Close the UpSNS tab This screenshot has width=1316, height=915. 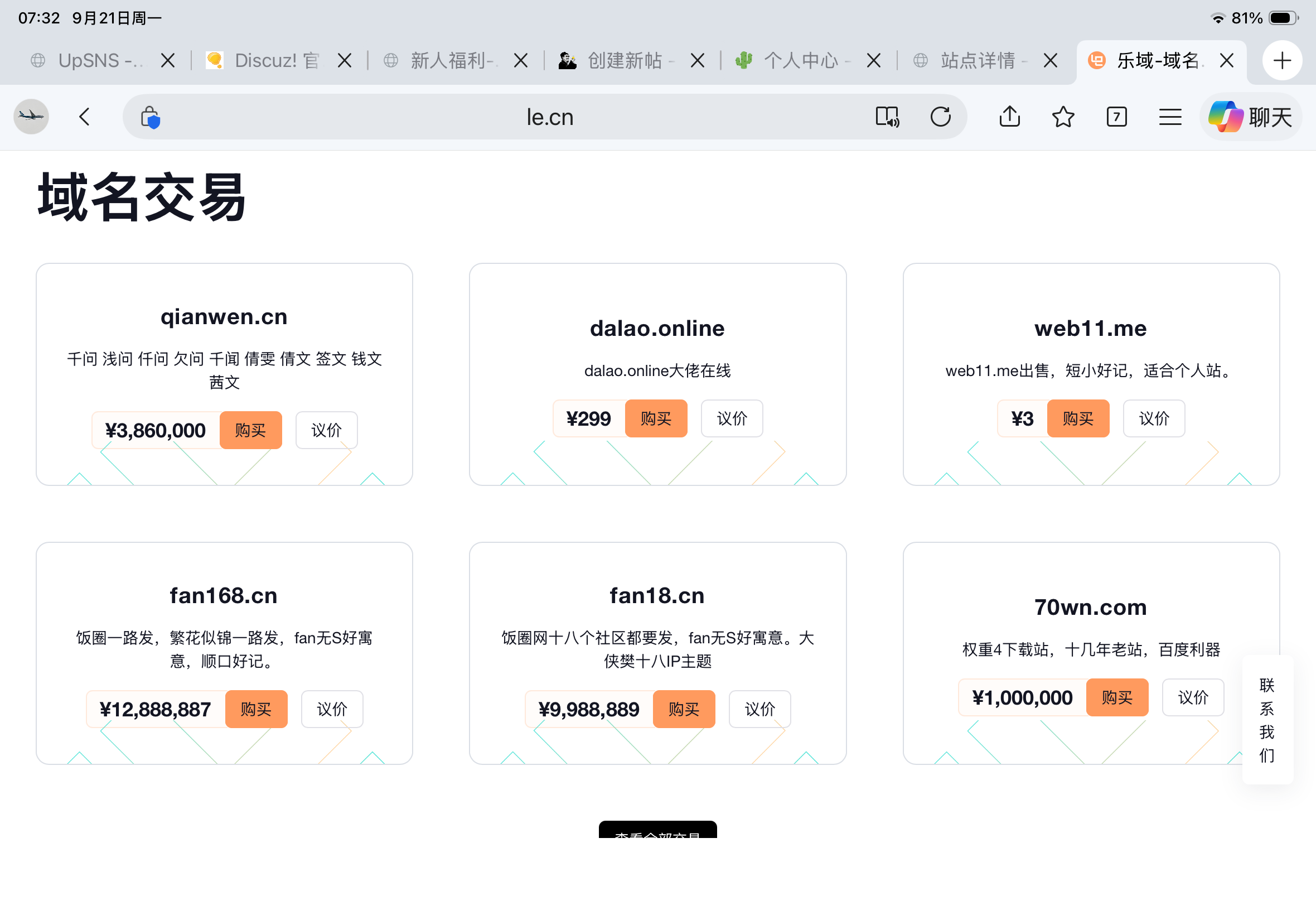point(168,60)
